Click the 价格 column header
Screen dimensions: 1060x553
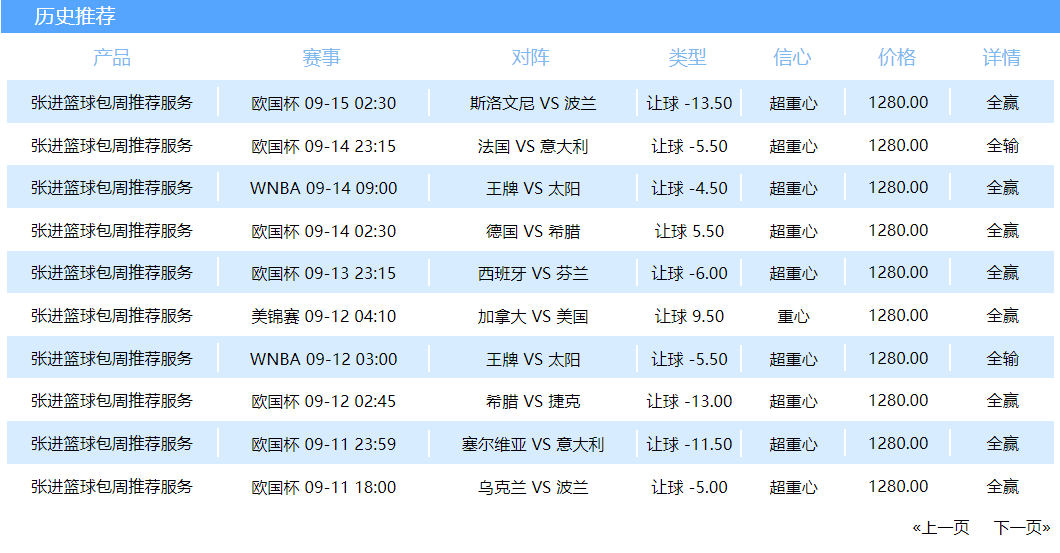click(x=897, y=58)
